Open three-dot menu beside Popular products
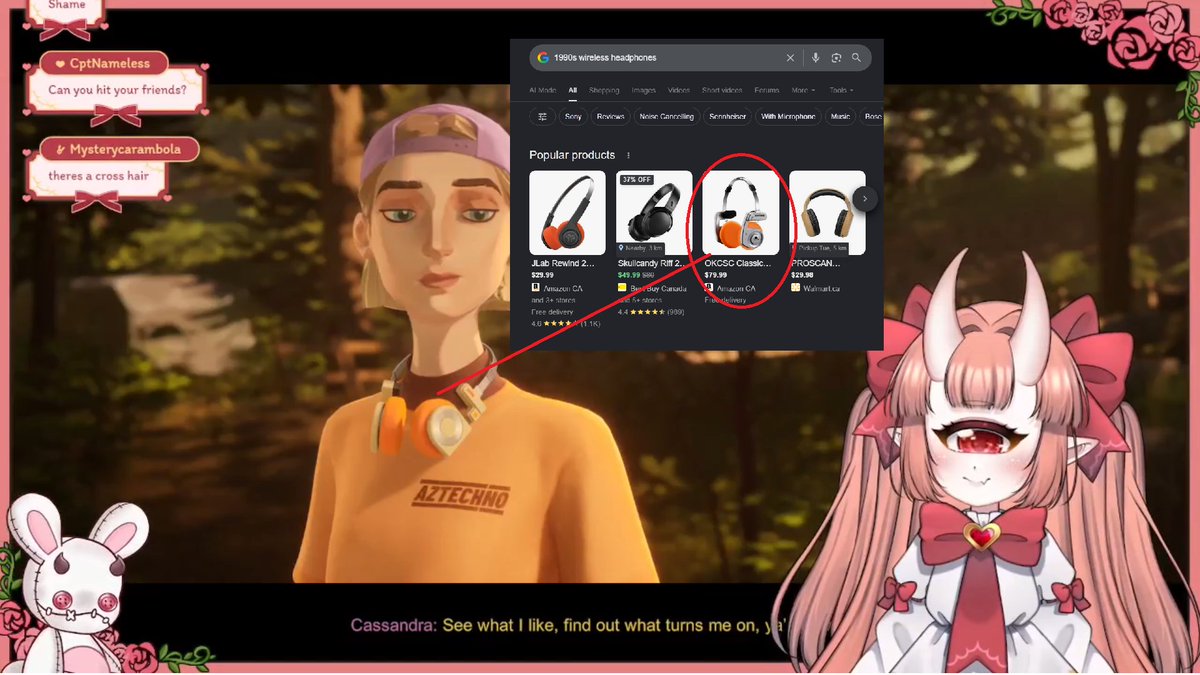This screenshot has height=675, width=1200. click(628, 155)
